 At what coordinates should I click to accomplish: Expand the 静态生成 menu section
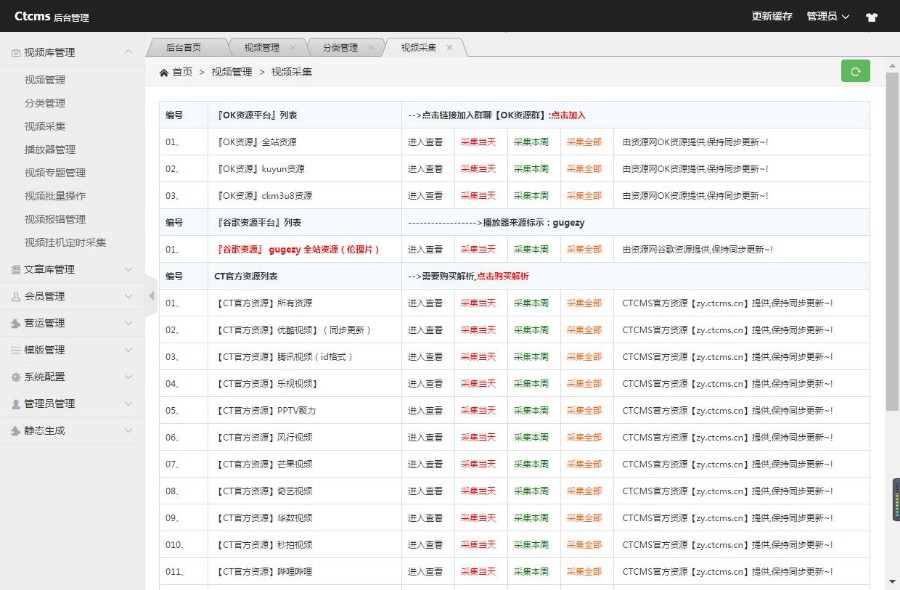pyautogui.click(x=129, y=430)
